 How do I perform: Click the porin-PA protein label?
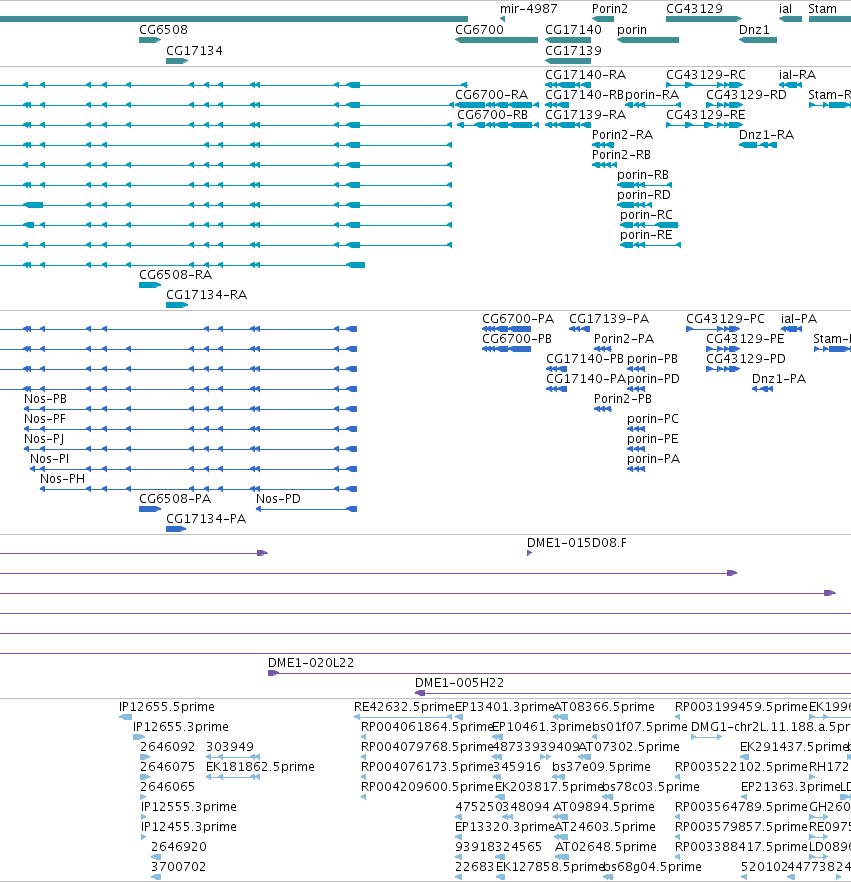click(x=654, y=459)
